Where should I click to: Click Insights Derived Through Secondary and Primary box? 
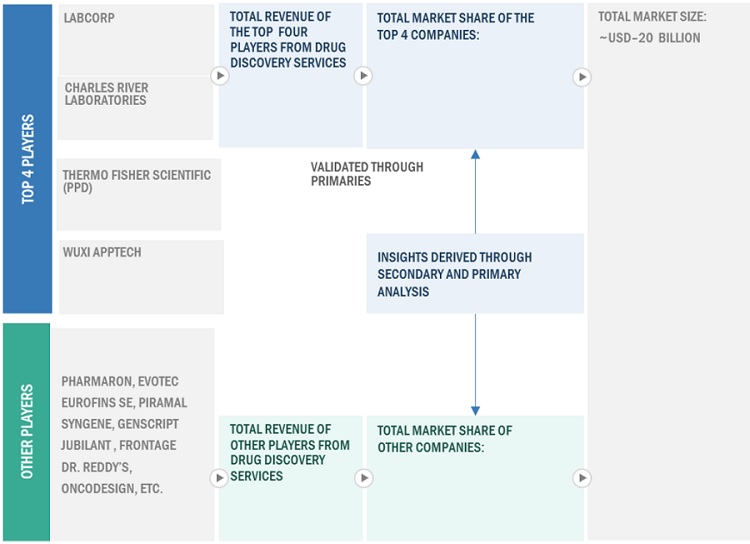475,273
